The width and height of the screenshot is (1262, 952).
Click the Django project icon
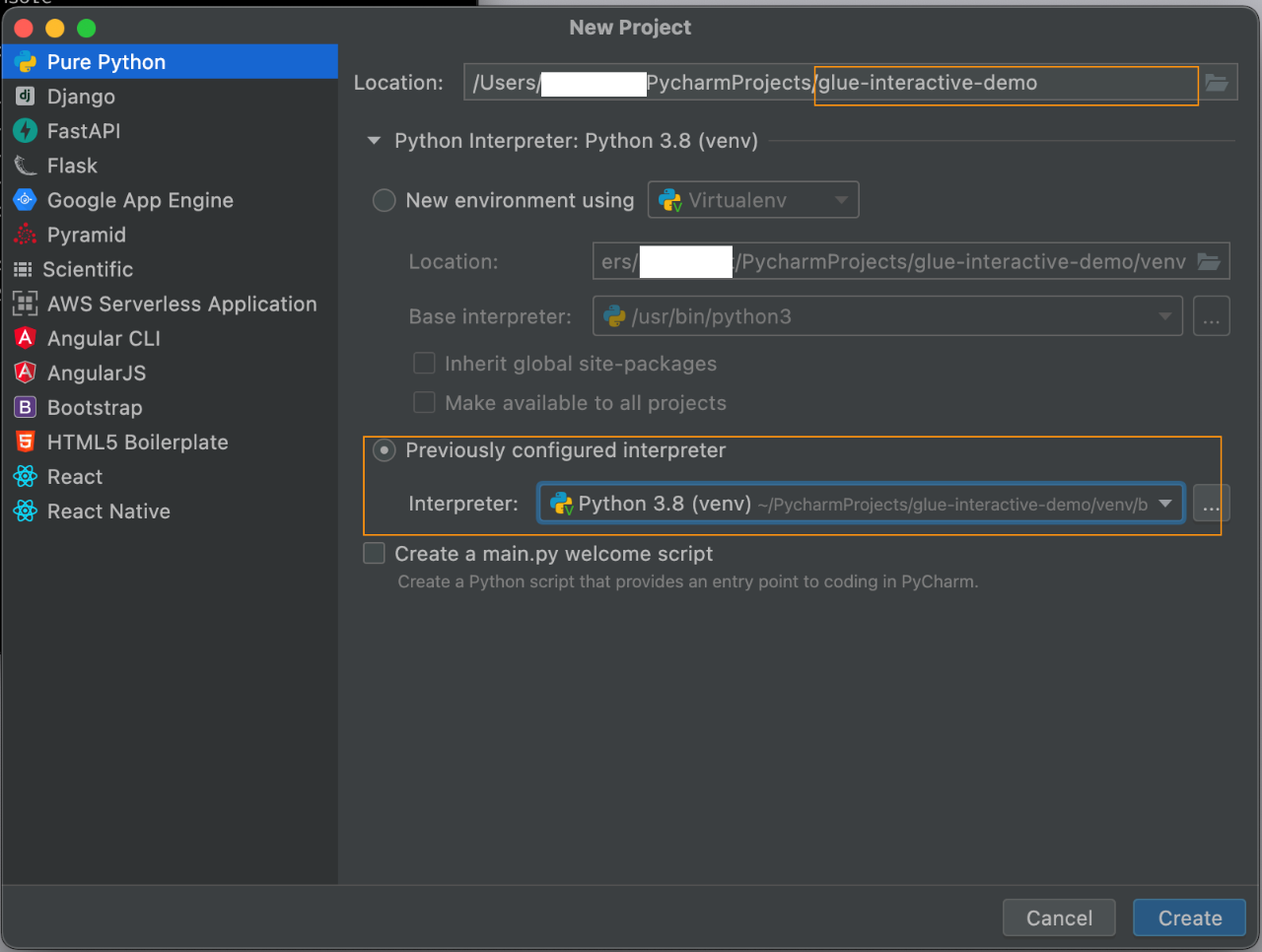26,97
